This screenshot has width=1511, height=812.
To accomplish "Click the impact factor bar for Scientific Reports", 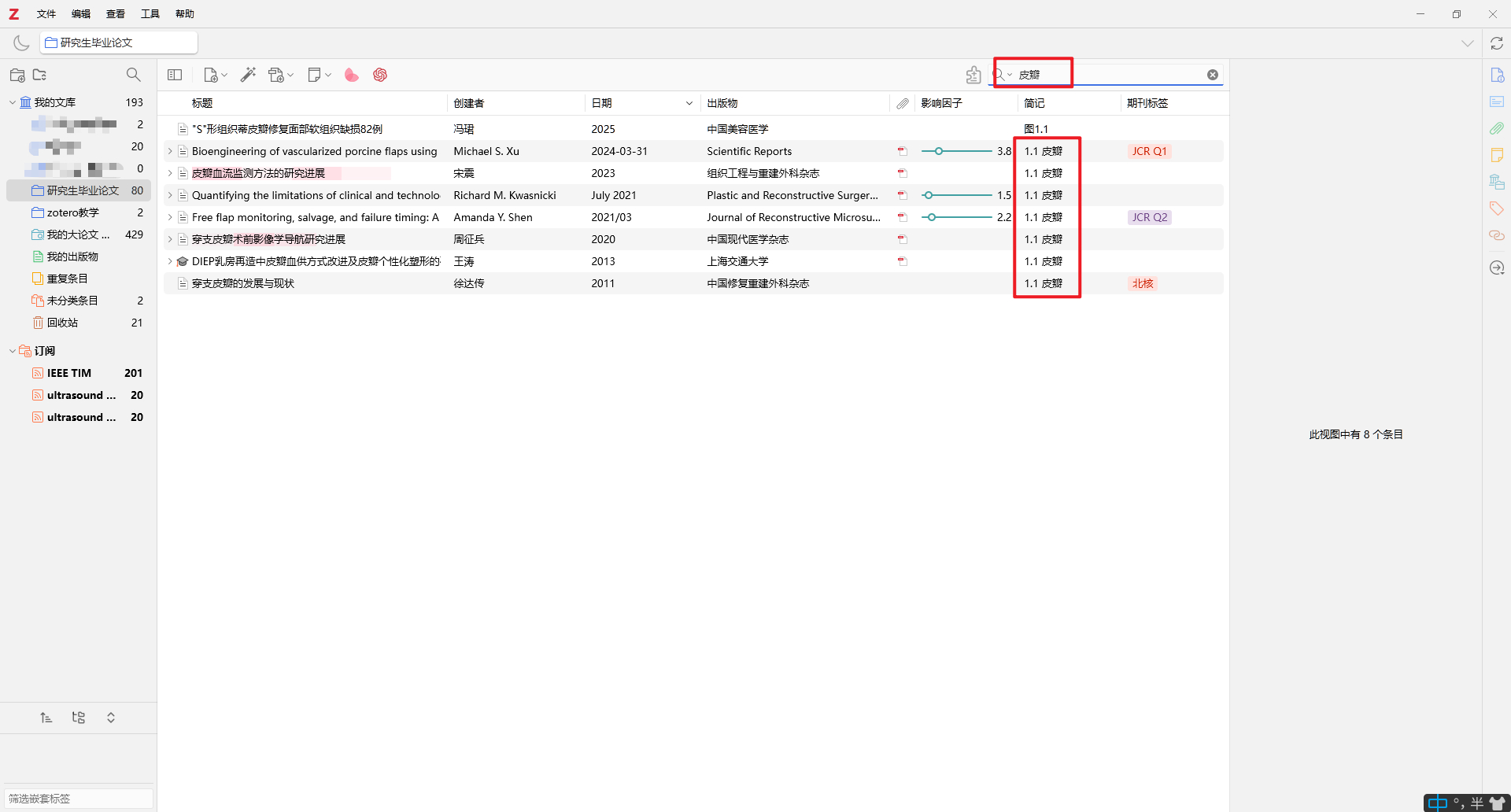I will (956, 151).
